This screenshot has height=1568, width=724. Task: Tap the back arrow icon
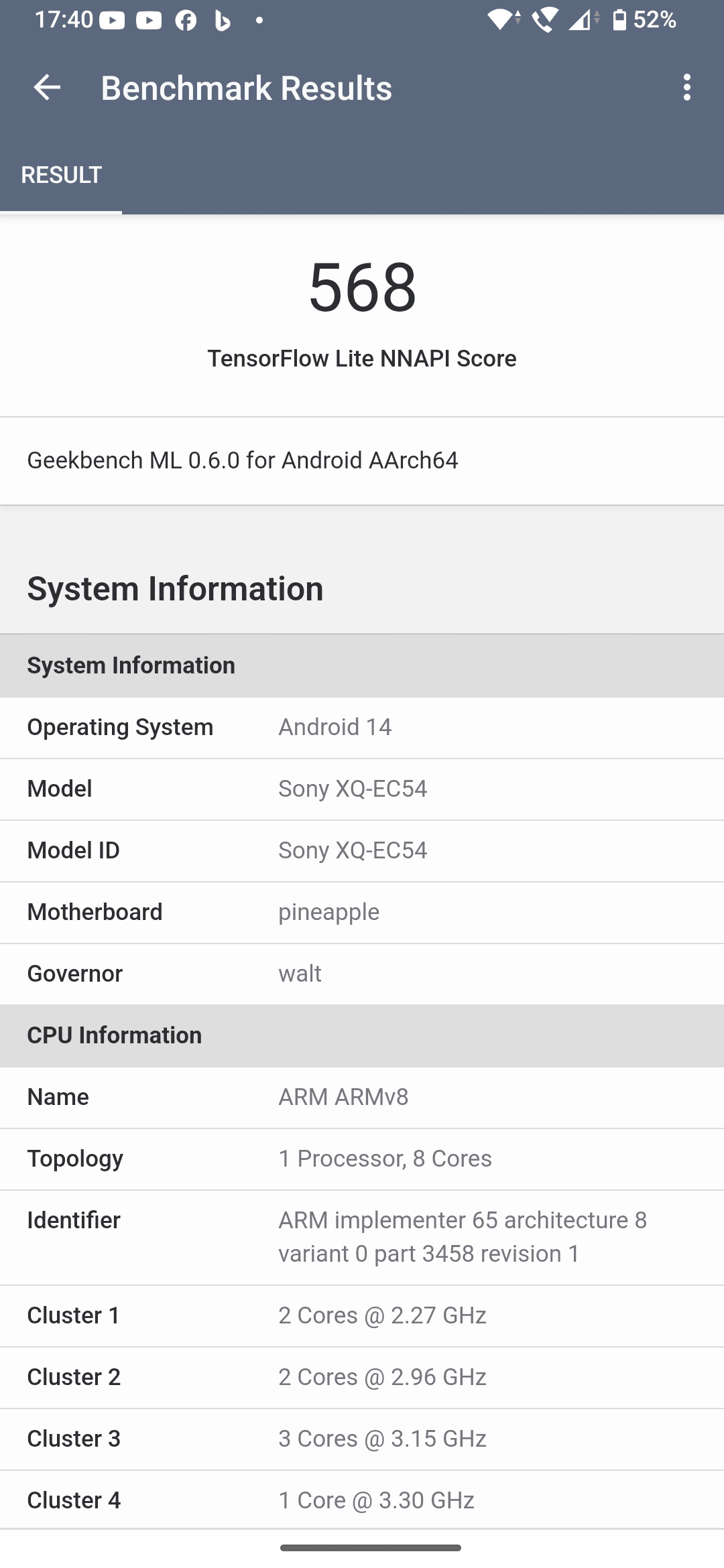pyautogui.click(x=47, y=88)
